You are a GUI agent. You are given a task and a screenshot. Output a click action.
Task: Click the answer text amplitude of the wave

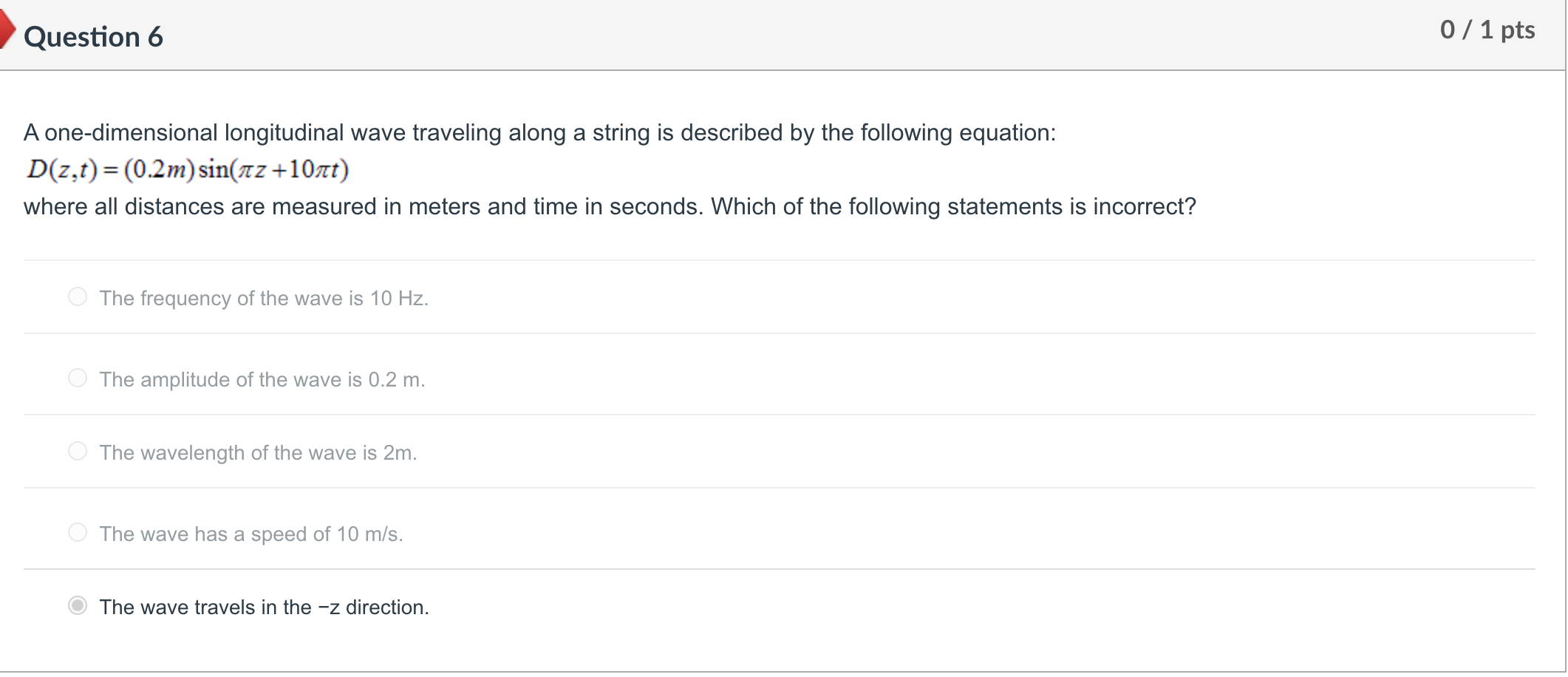click(x=262, y=378)
